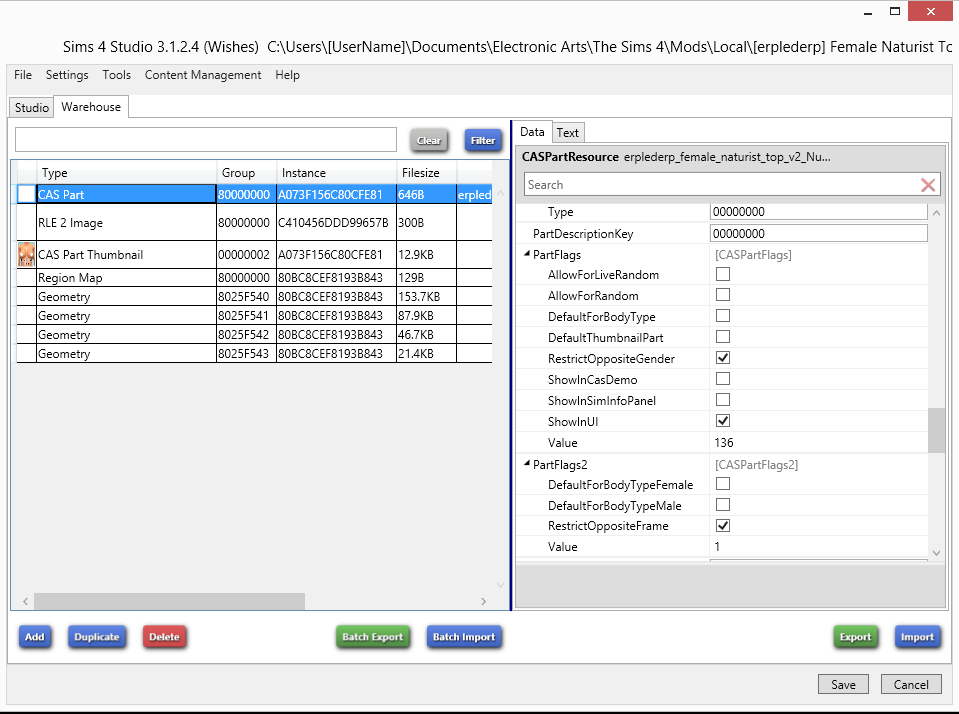959x714 pixels.
Task: Check DefaultForBodyTypeFemale checkbox
Action: pos(723,484)
